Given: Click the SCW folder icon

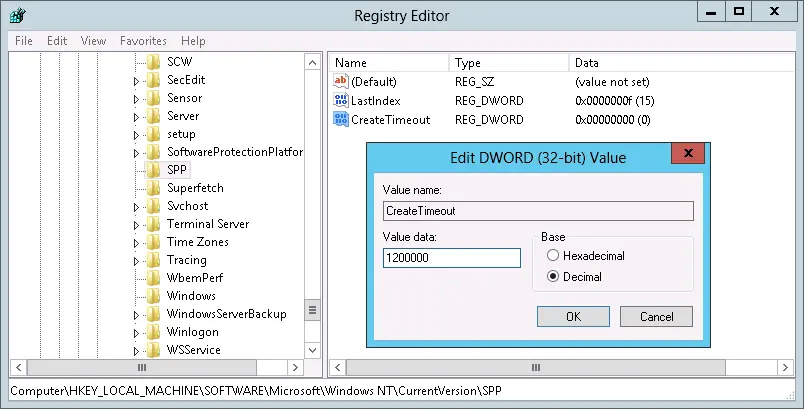Looking at the screenshot, I should coord(153,62).
